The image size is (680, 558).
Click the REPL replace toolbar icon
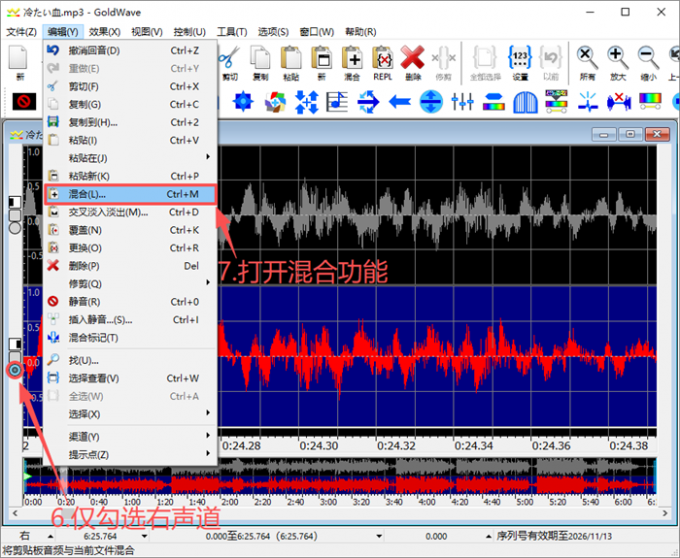(x=382, y=58)
